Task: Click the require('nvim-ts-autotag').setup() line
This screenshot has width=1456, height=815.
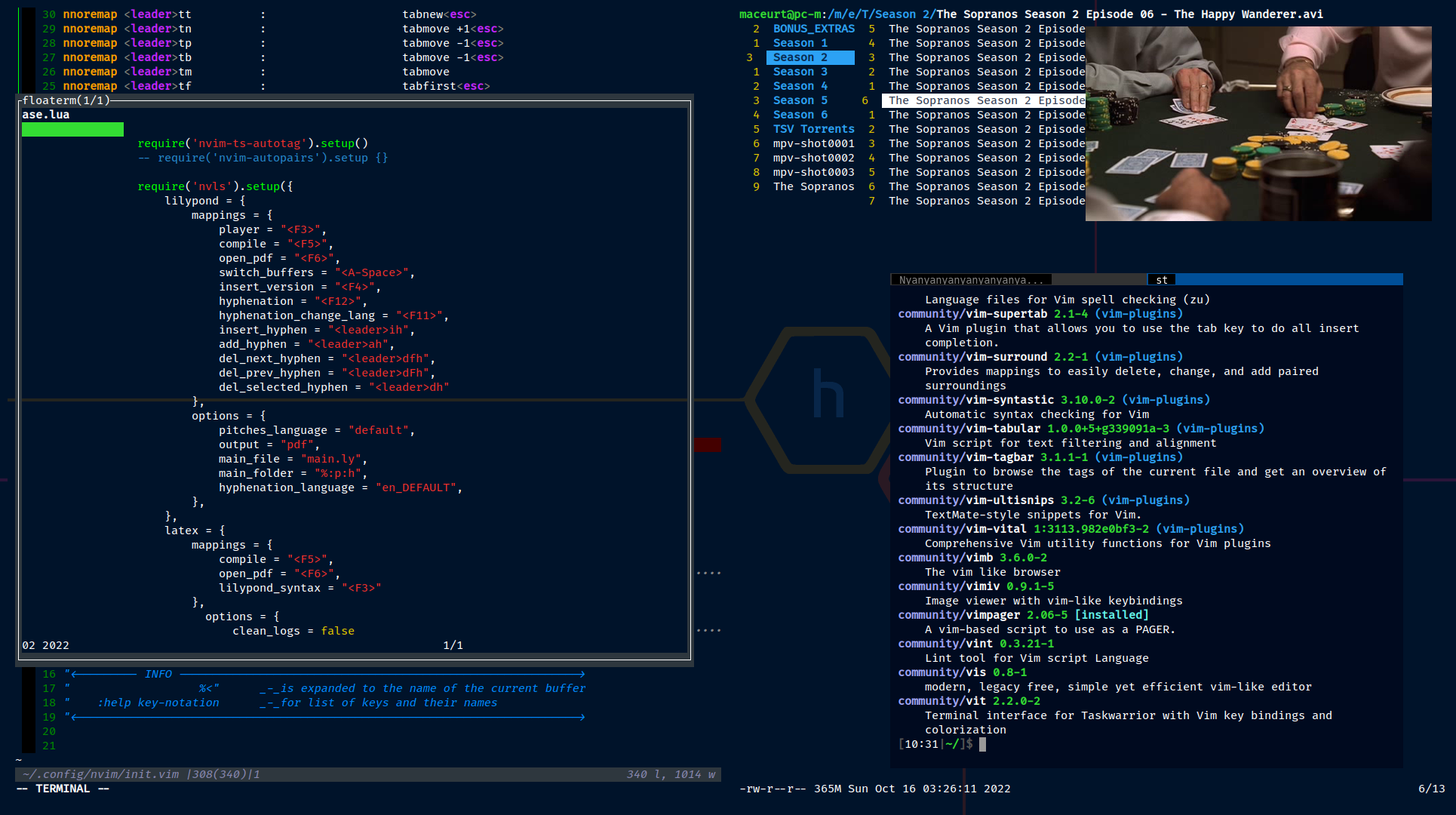Action: pos(253,143)
